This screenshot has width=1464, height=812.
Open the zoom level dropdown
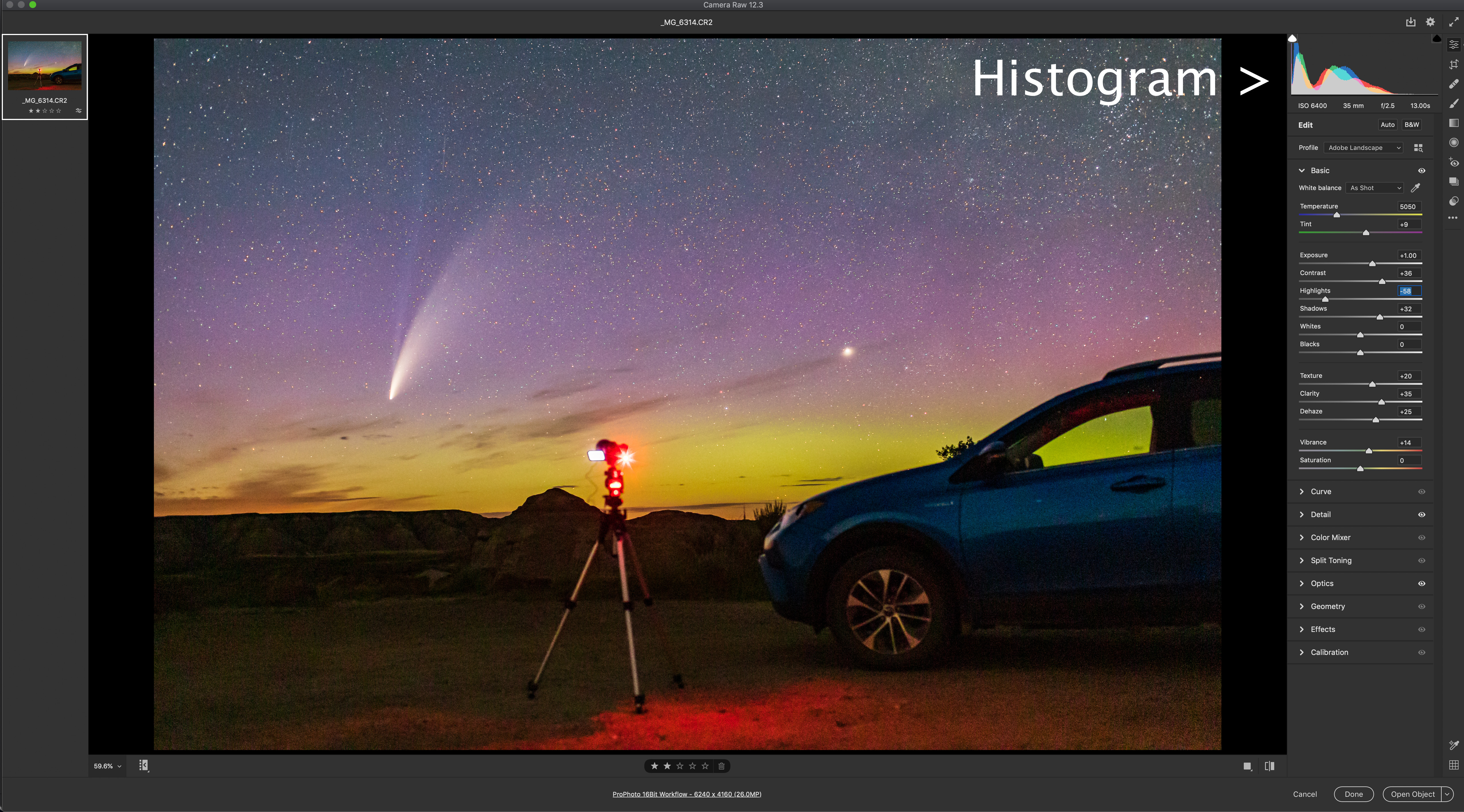[106, 766]
